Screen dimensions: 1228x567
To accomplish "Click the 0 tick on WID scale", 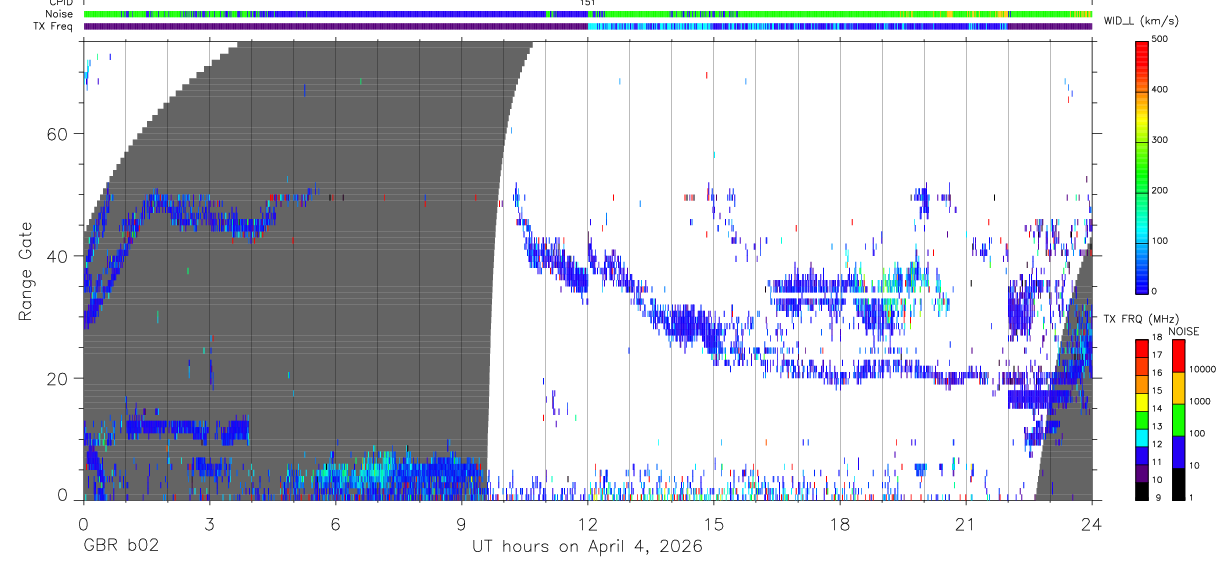I will pos(1155,291).
